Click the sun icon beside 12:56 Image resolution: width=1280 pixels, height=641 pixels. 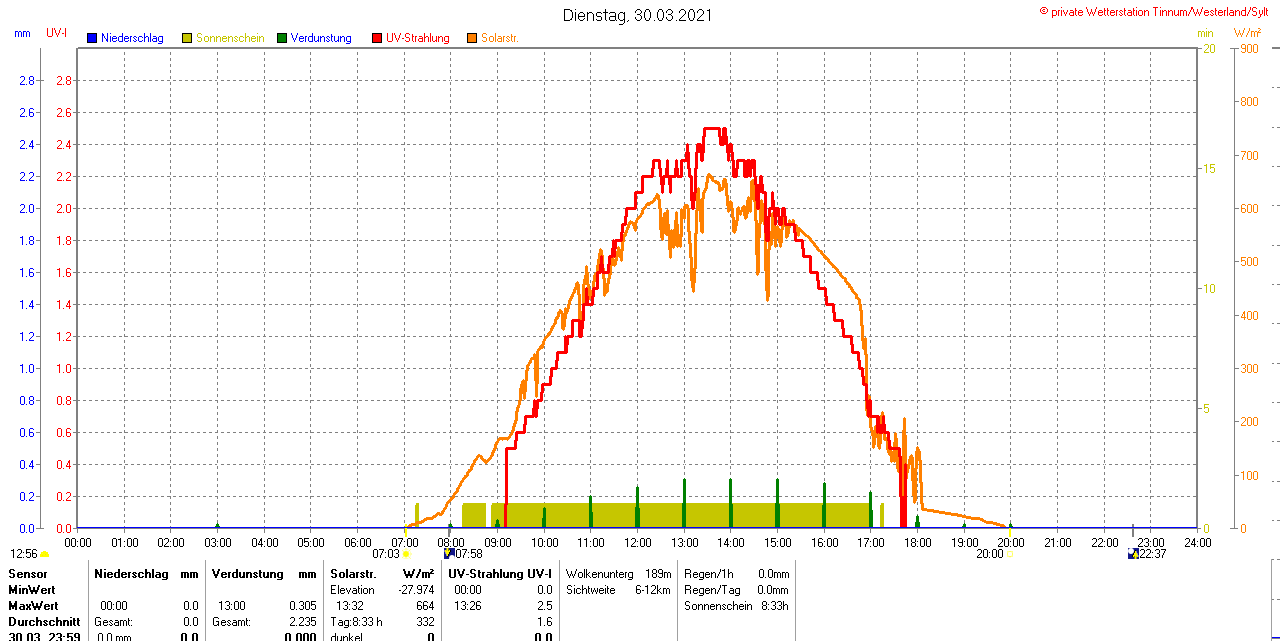(x=45, y=554)
